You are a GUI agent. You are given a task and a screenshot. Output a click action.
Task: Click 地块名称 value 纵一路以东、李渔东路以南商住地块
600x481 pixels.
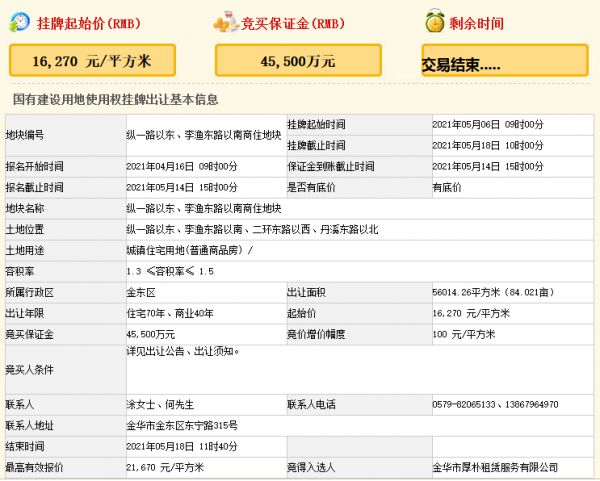[x=204, y=209]
